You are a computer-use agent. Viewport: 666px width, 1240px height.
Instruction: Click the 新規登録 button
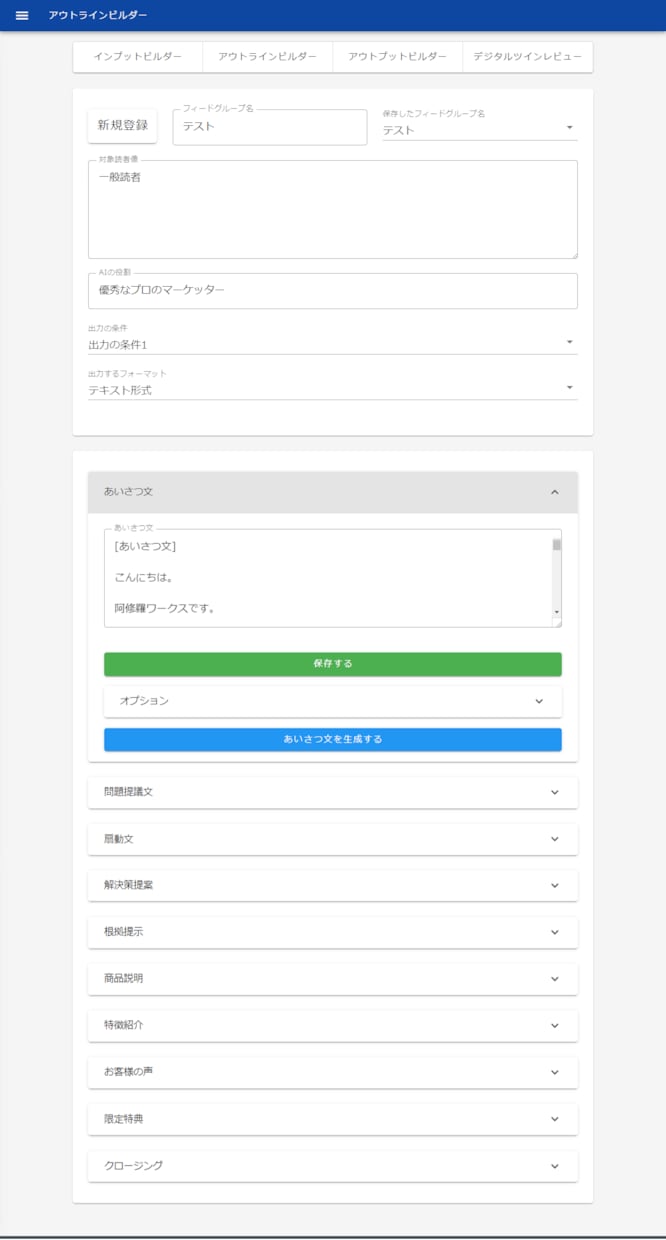pyautogui.click(x=123, y=126)
